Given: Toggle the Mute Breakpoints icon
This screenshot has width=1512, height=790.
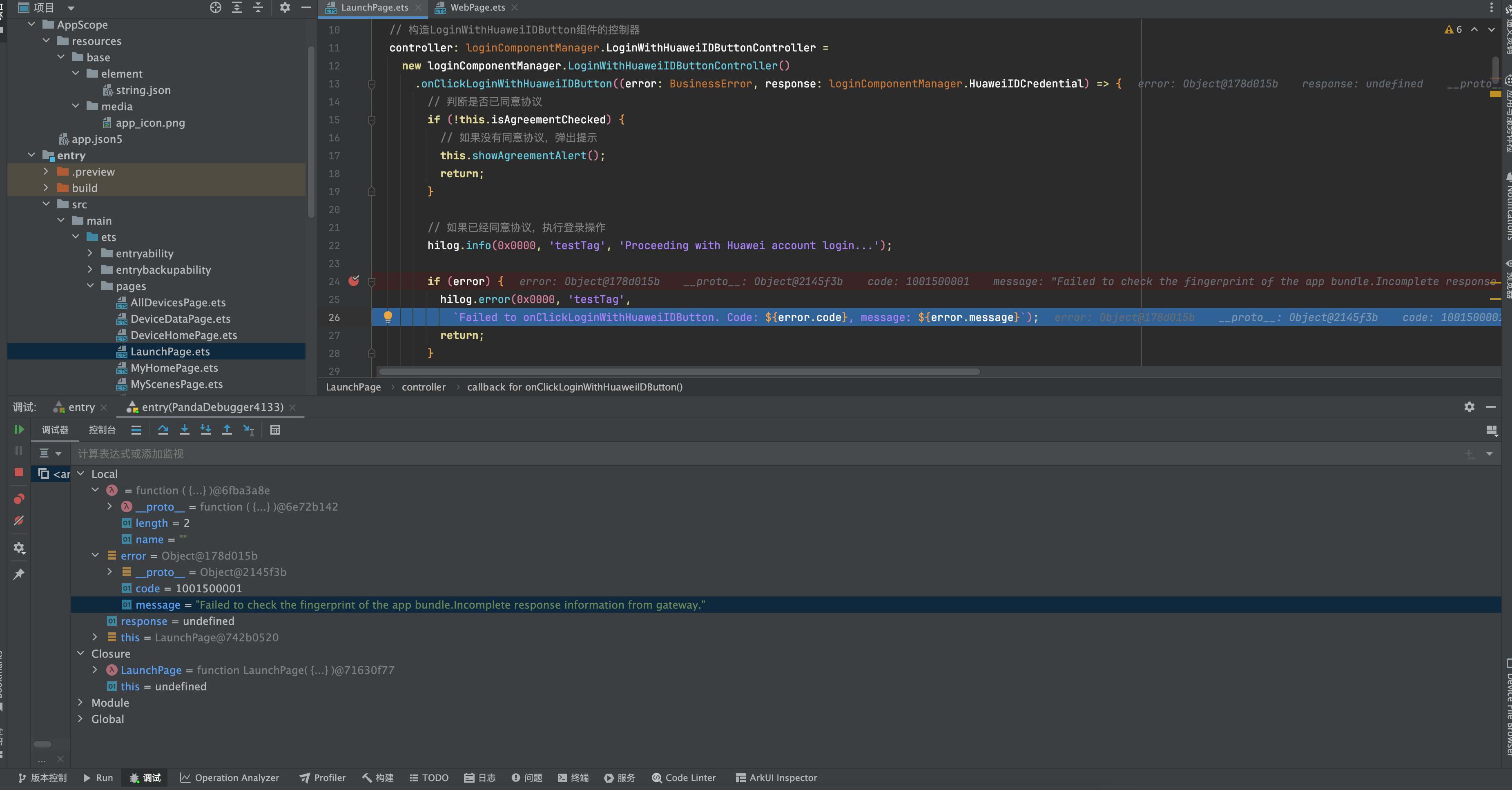Looking at the screenshot, I should pyautogui.click(x=19, y=520).
